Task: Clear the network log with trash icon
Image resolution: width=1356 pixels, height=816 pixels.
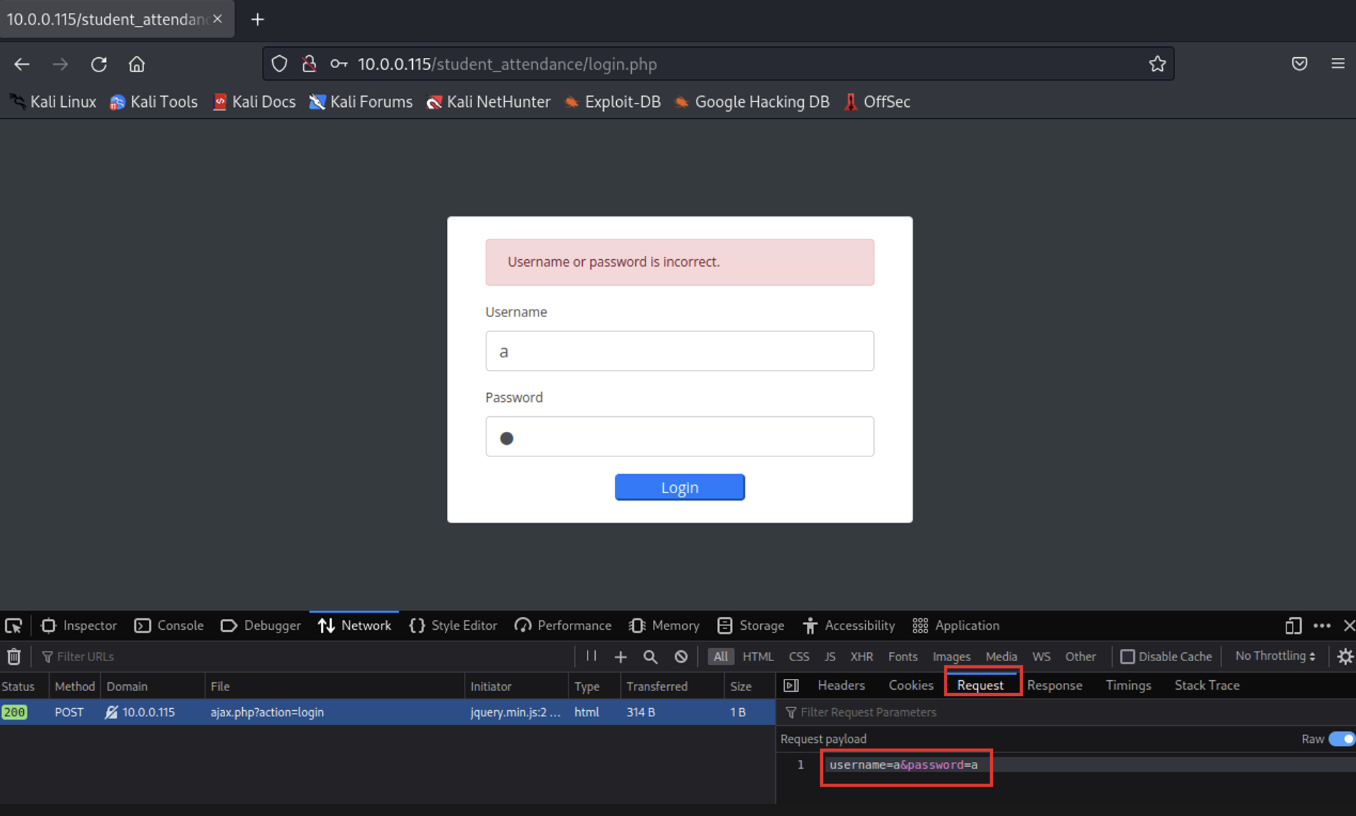Action: [14, 657]
